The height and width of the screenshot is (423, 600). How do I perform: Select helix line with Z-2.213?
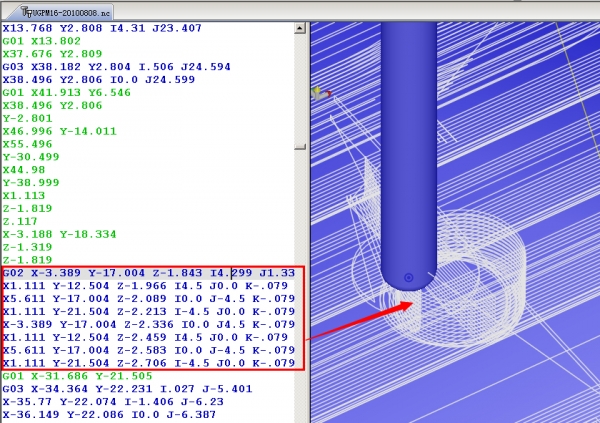149,312
